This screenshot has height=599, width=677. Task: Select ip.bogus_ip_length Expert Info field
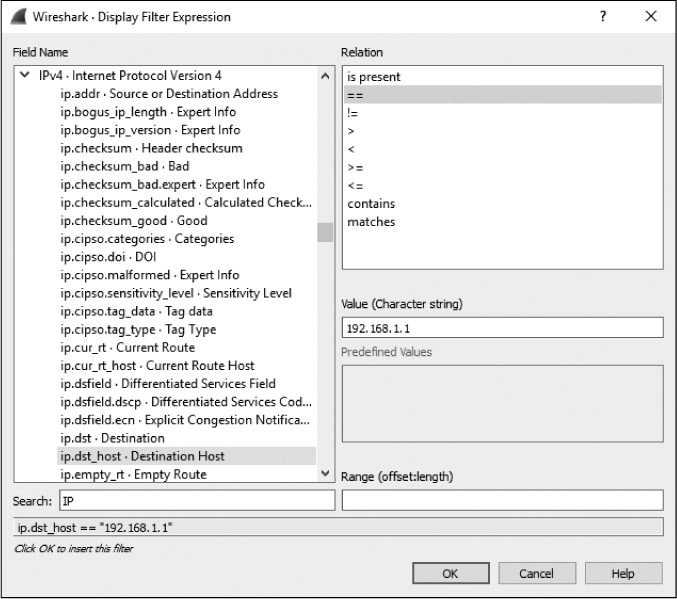pos(148,112)
